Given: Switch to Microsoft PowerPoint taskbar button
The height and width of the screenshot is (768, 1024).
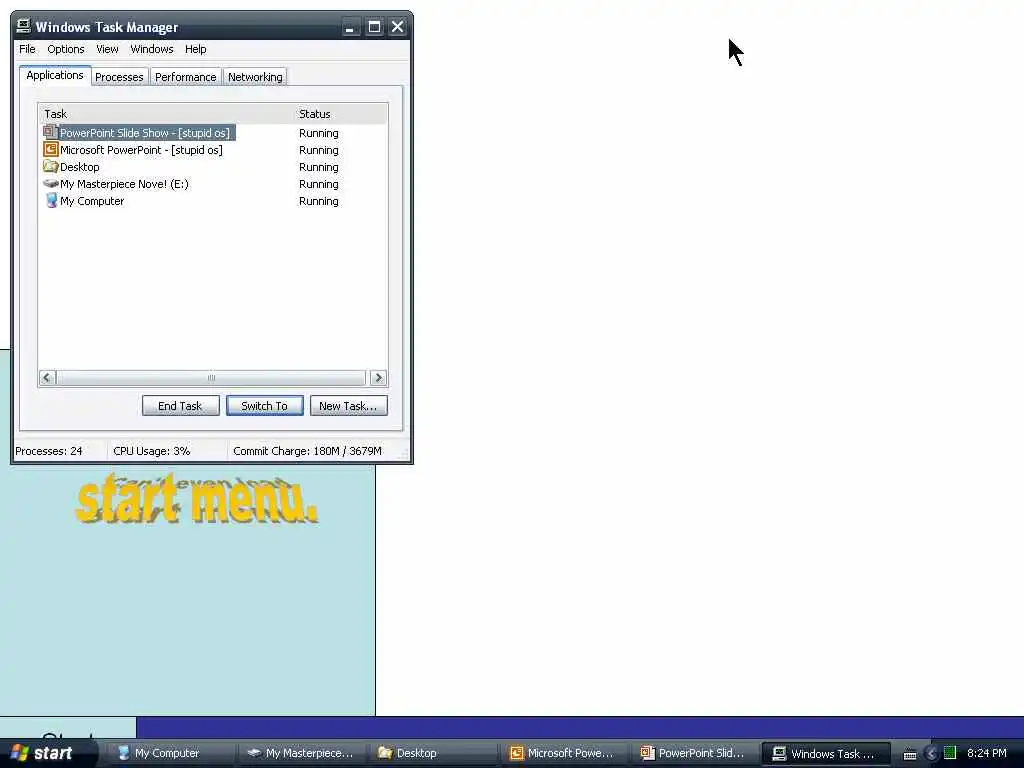Looking at the screenshot, I should pos(564,753).
